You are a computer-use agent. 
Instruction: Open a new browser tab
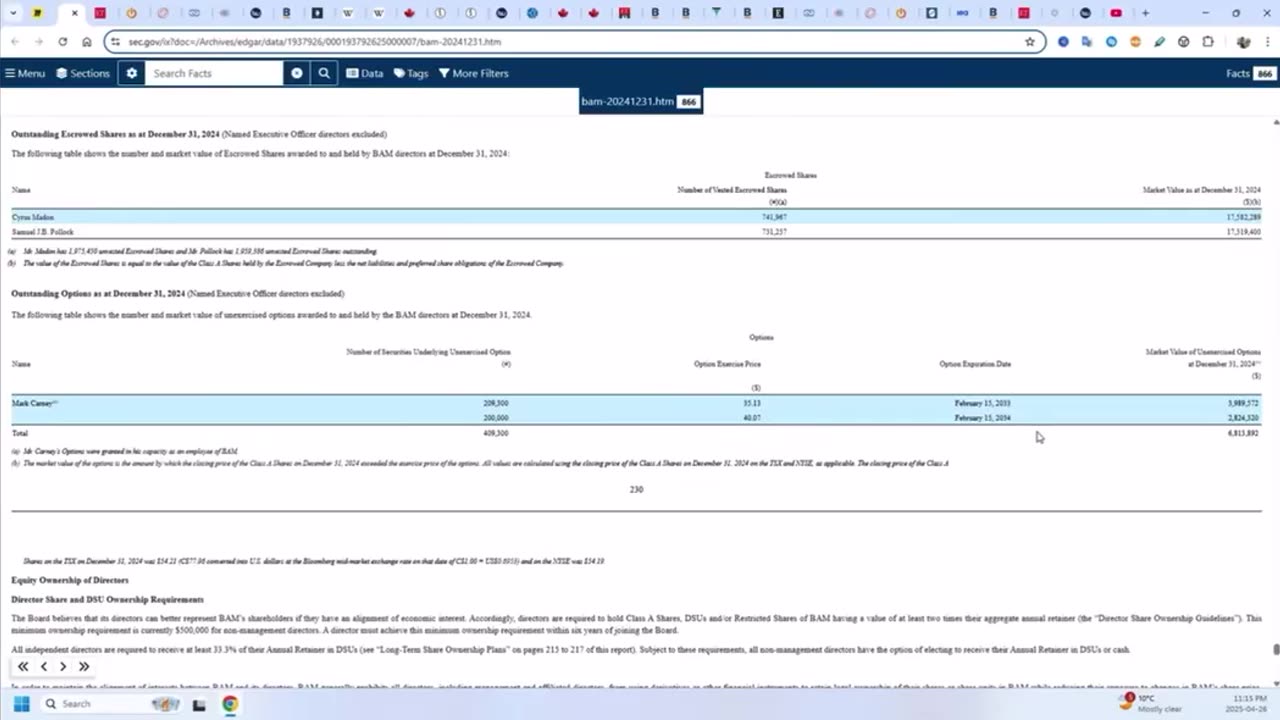(1146, 13)
